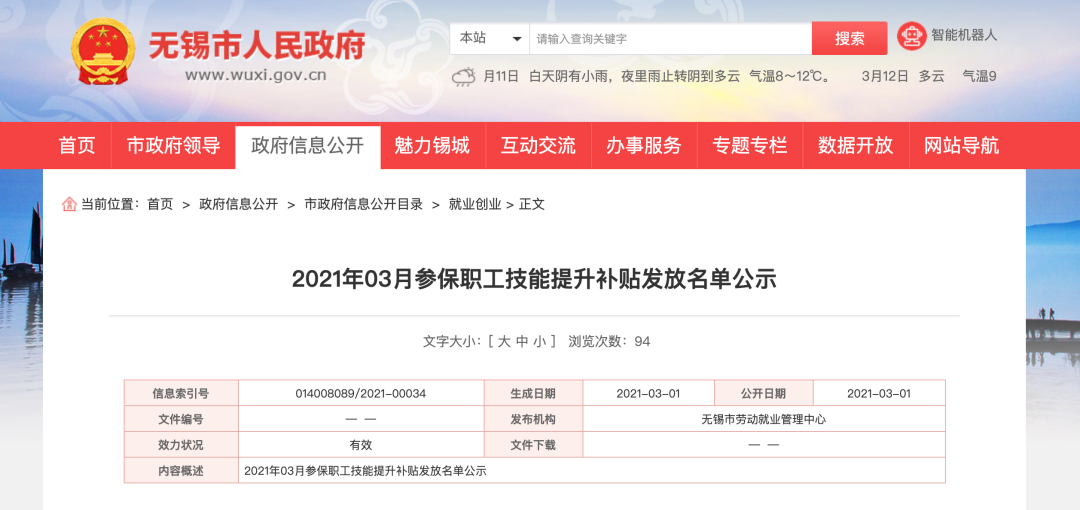Click the article title 2021年03月参保职工技能提升补贴发放名单公示
The image size is (1080, 510).
point(534,279)
